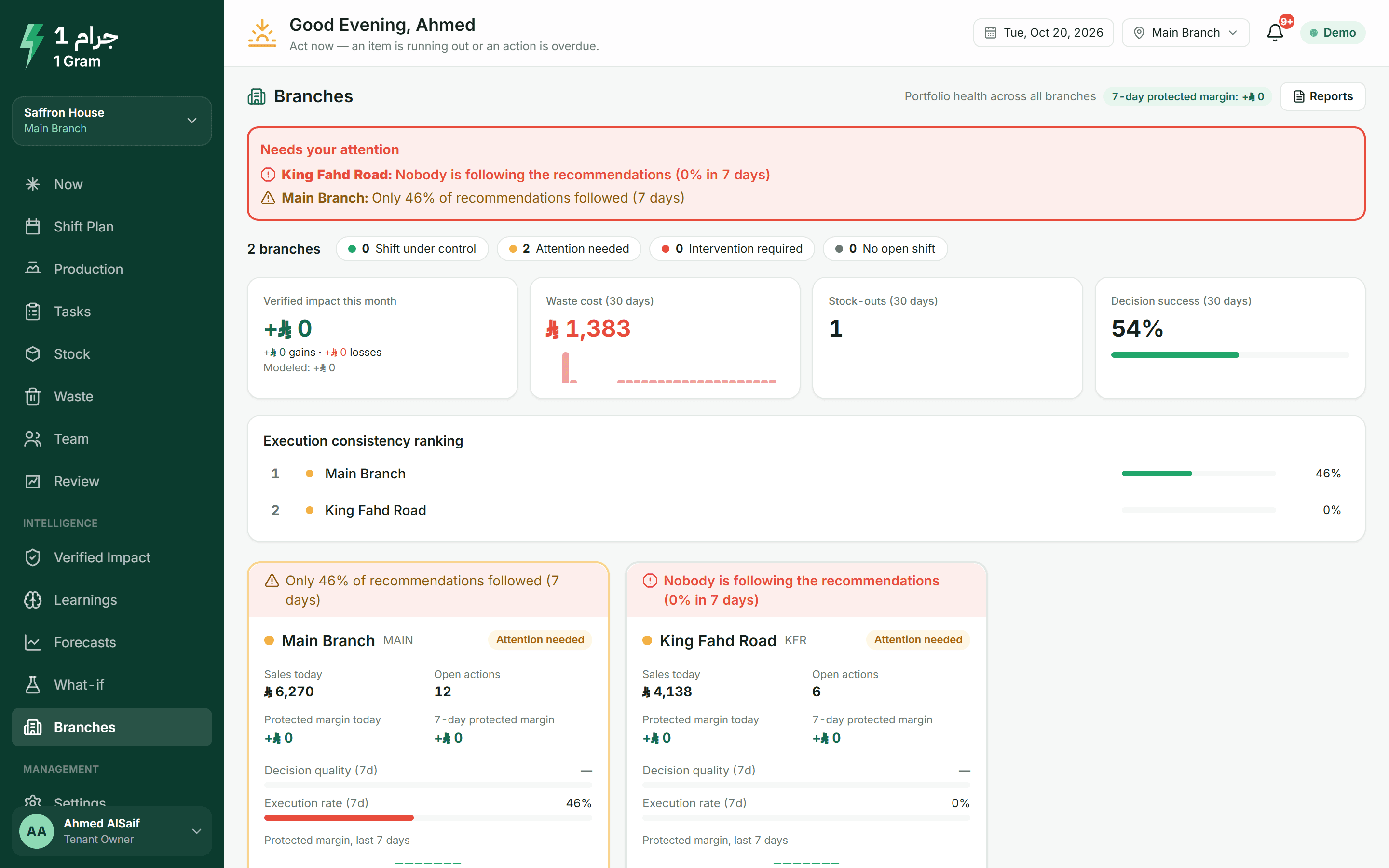Viewport: 1389px width, 868px height.
Task: Click the Demo mode badge
Action: [x=1332, y=33]
